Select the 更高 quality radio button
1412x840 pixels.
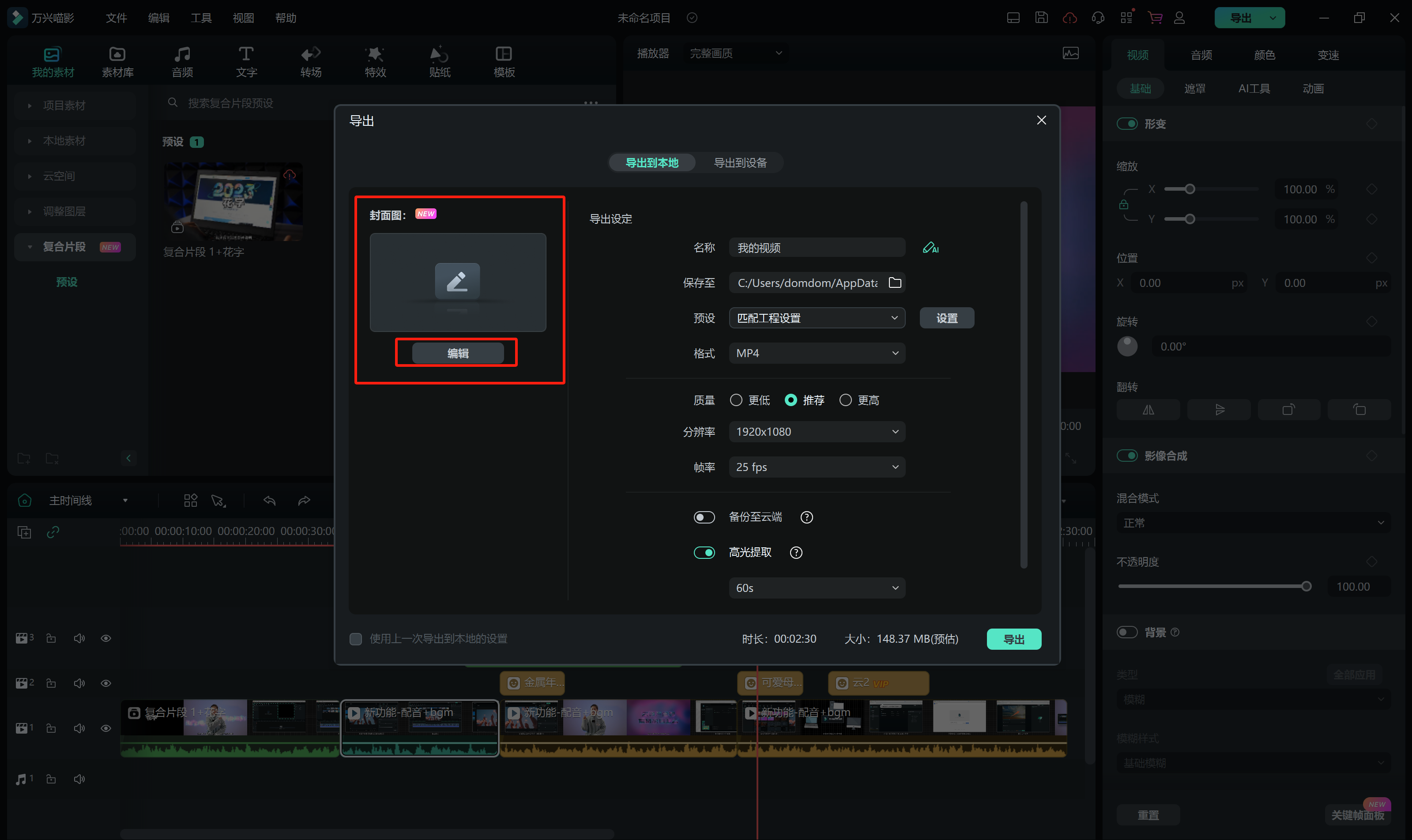point(846,400)
